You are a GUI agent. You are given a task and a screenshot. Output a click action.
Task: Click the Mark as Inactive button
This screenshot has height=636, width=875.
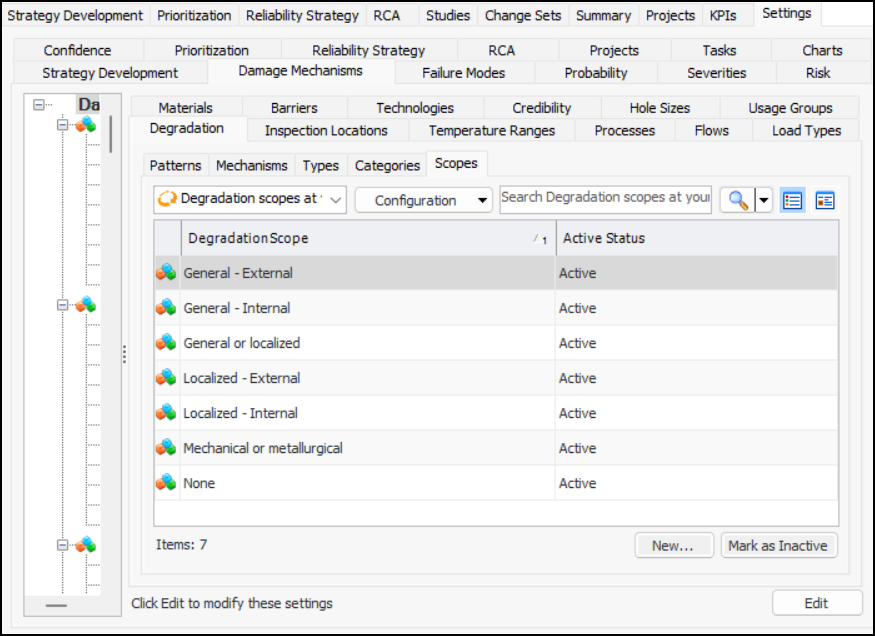tap(777, 545)
